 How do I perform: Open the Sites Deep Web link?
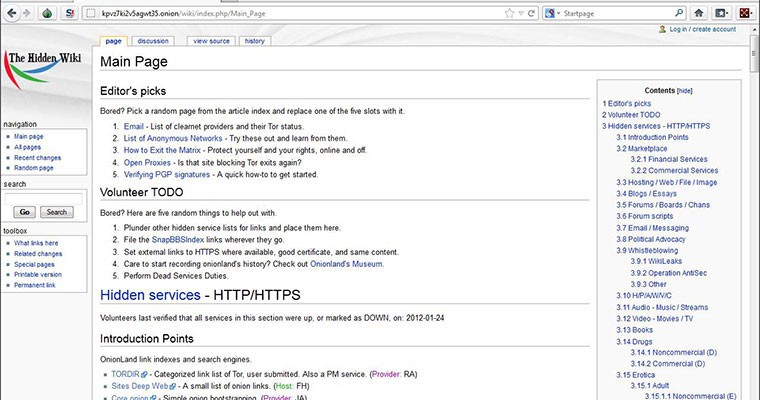(140, 386)
